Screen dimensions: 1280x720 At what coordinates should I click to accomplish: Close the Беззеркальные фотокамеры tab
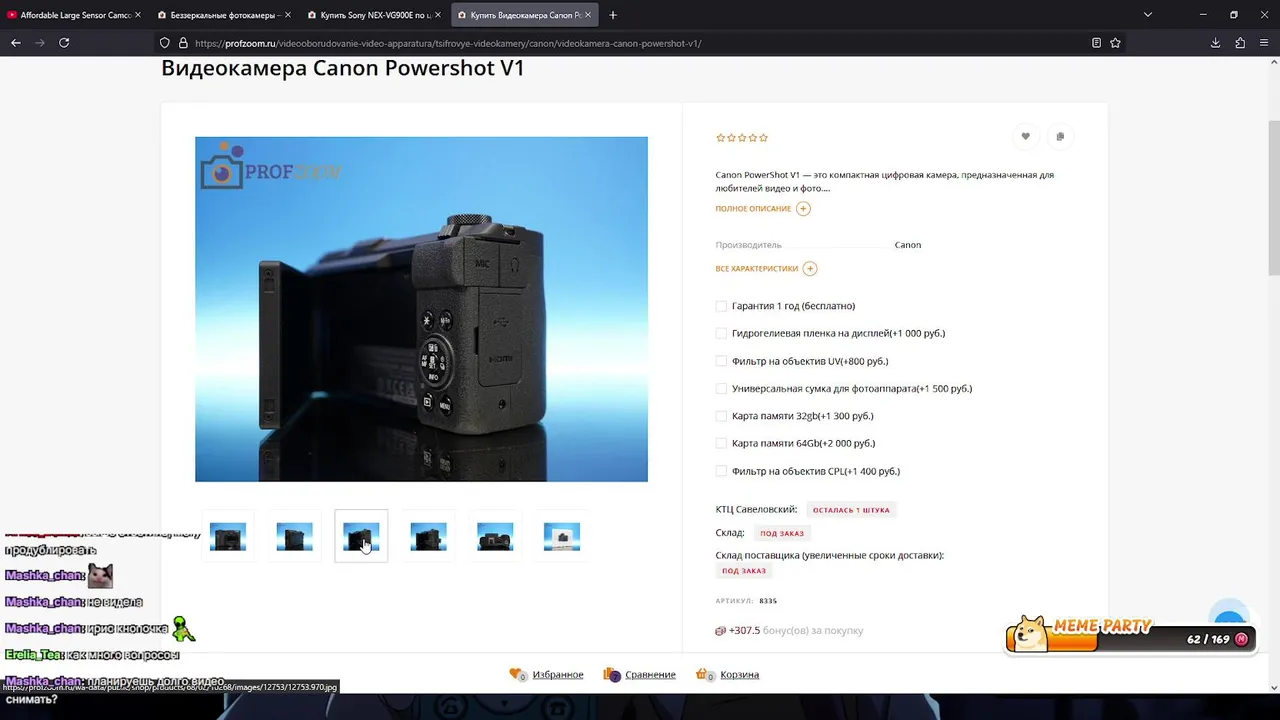[288, 15]
